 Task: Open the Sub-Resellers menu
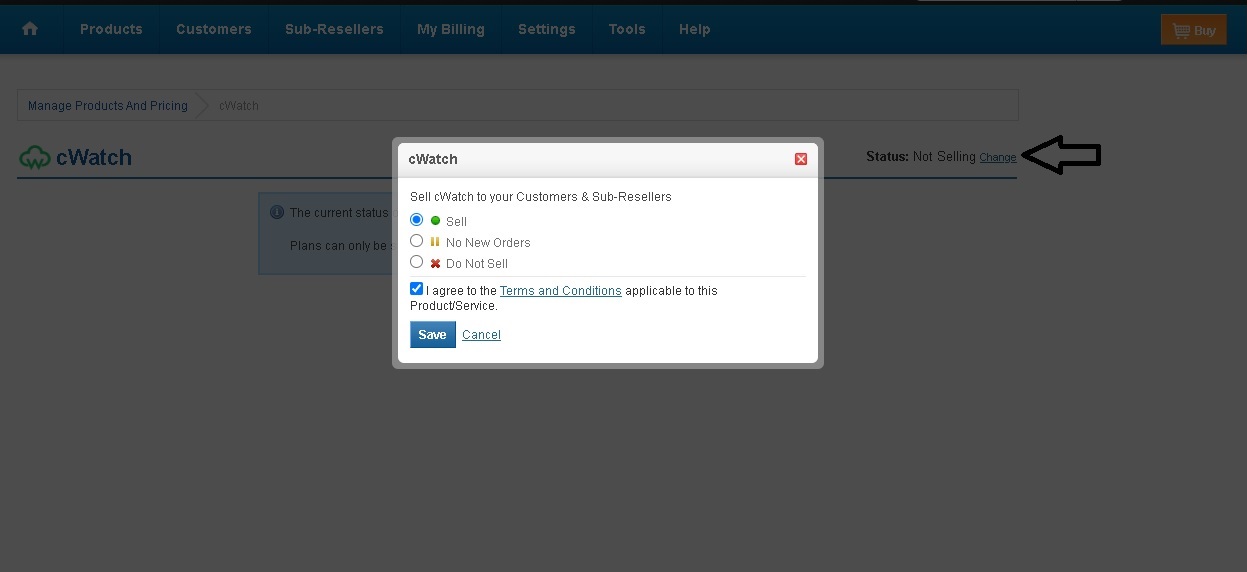(334, 29)
